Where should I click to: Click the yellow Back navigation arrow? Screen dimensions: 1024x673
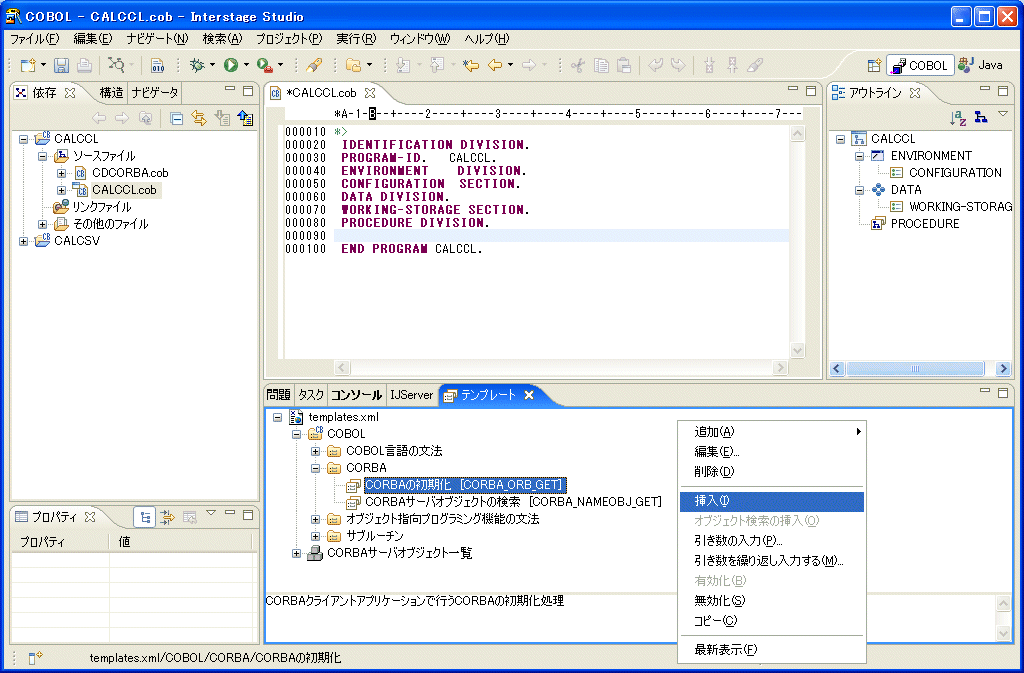coord(496,65)
